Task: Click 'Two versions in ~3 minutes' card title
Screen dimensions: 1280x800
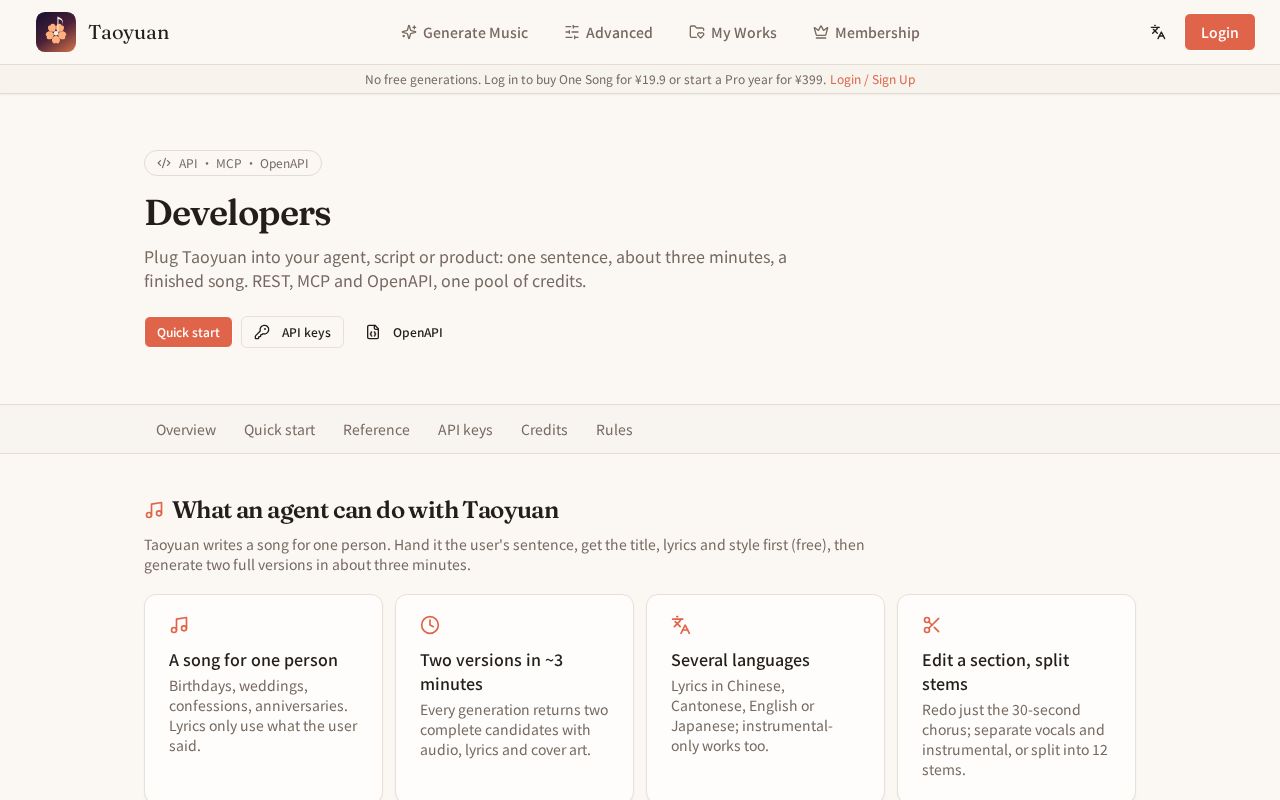Action: pos(514,672)
